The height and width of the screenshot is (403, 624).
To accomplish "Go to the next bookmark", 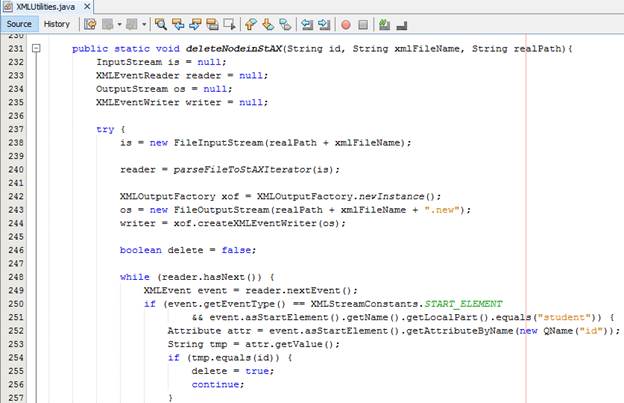I will click(x=268, y=25).
